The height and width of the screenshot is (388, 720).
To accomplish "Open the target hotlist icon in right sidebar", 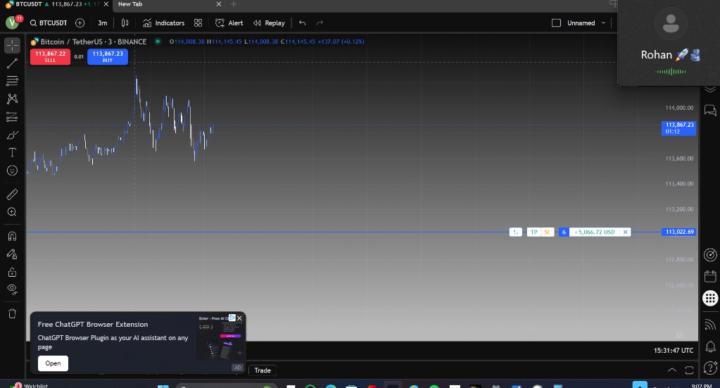I will point(710,255).
